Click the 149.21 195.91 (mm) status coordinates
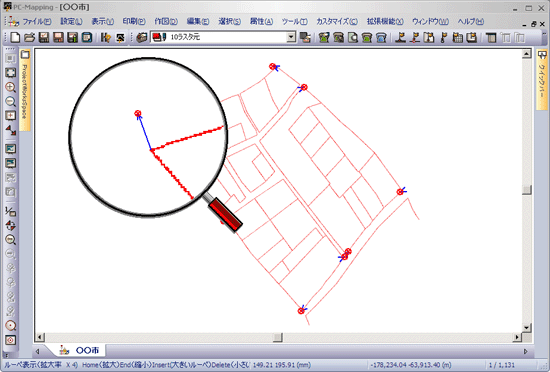 [x=281, y=365]
